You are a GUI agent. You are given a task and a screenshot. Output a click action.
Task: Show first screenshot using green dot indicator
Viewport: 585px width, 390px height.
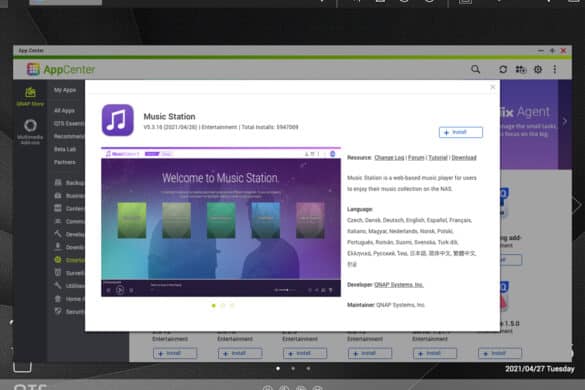coord(213,305)
